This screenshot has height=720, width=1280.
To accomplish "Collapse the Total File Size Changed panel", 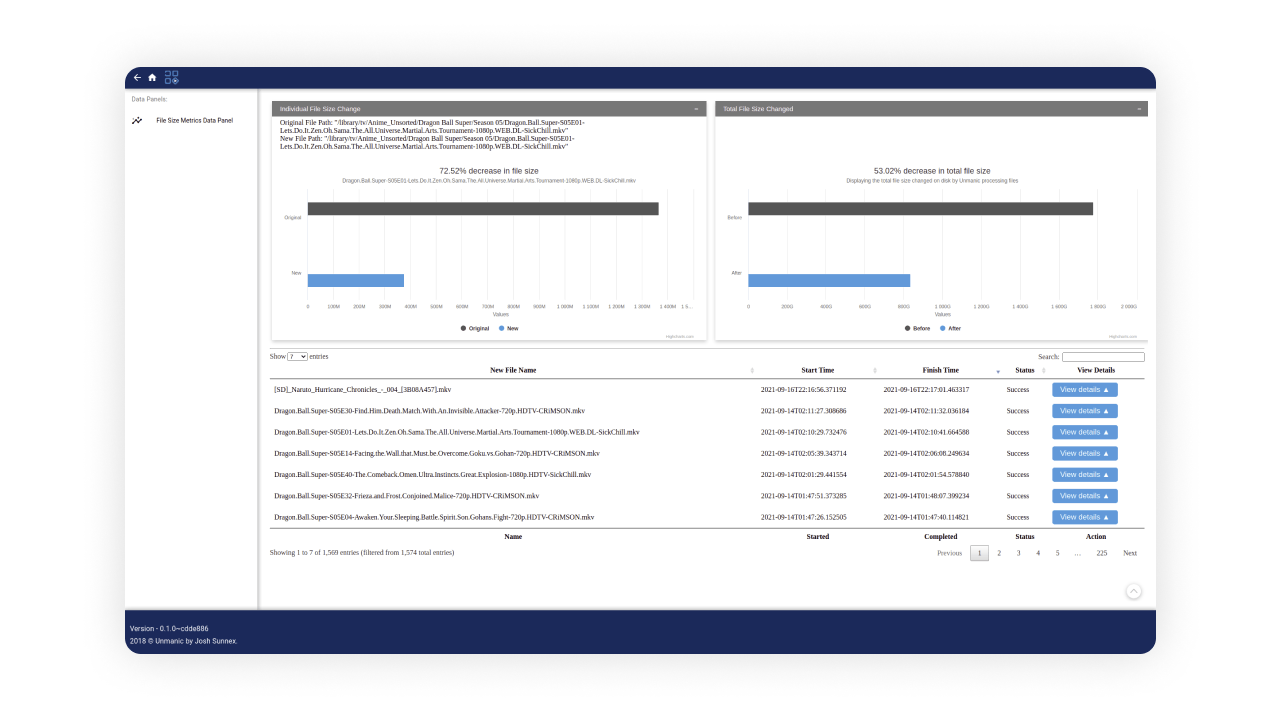I will click(x=1138, y=109).
